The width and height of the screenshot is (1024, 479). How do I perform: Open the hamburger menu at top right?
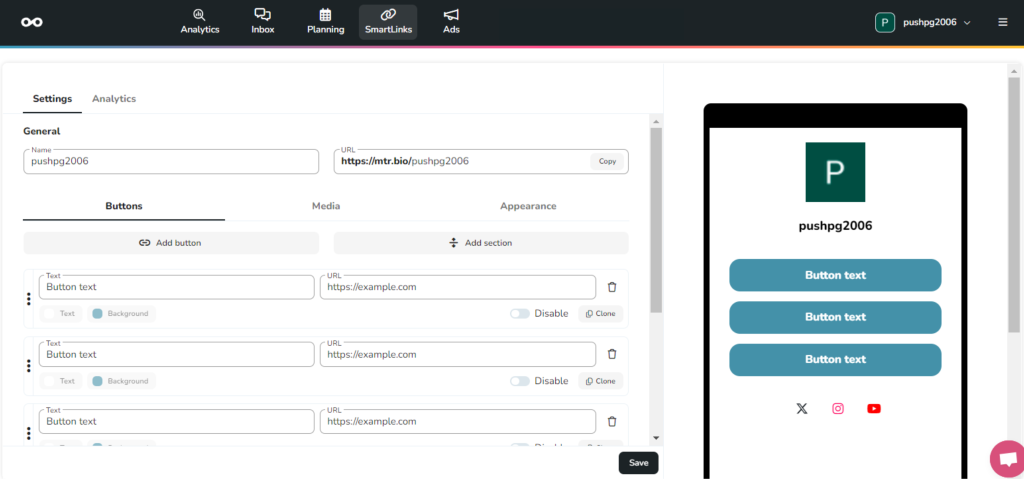1002,22
